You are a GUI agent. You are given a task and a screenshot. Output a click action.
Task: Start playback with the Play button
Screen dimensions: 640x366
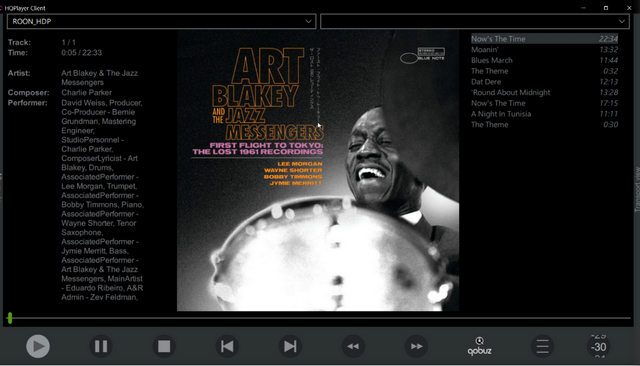point(38,346)
